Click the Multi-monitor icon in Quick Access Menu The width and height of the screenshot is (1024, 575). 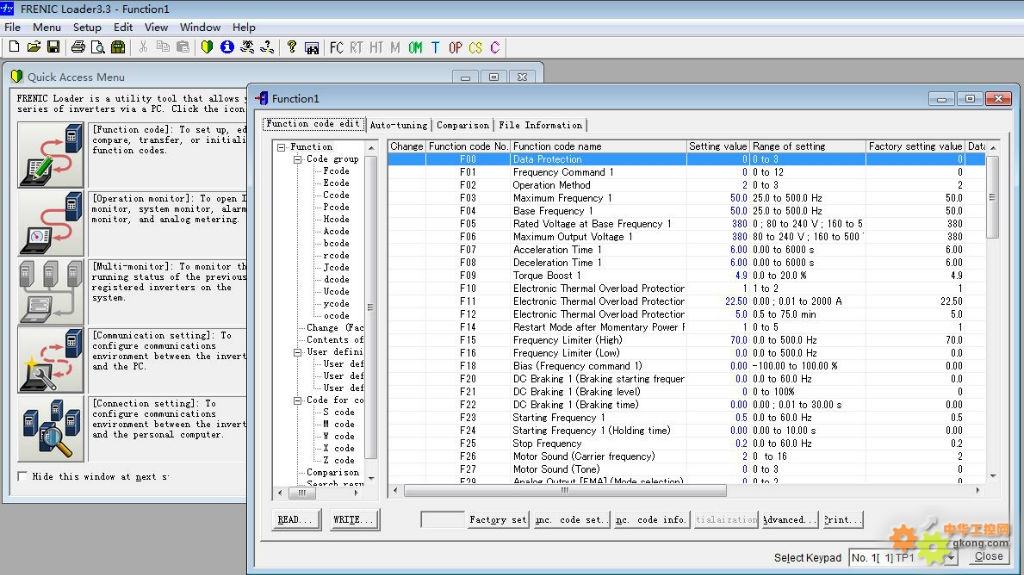tap(51, 292)
